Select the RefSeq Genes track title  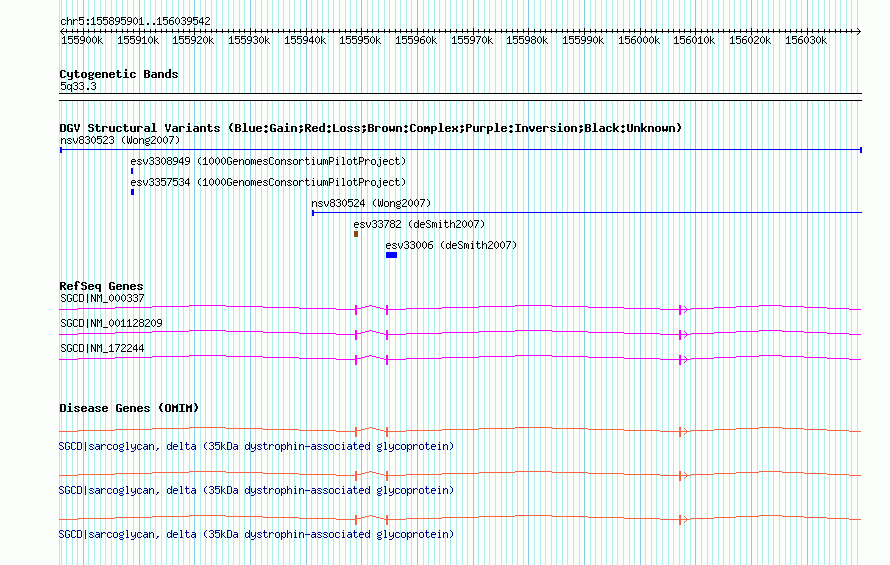pyautogui.click(x=101, y=286)
